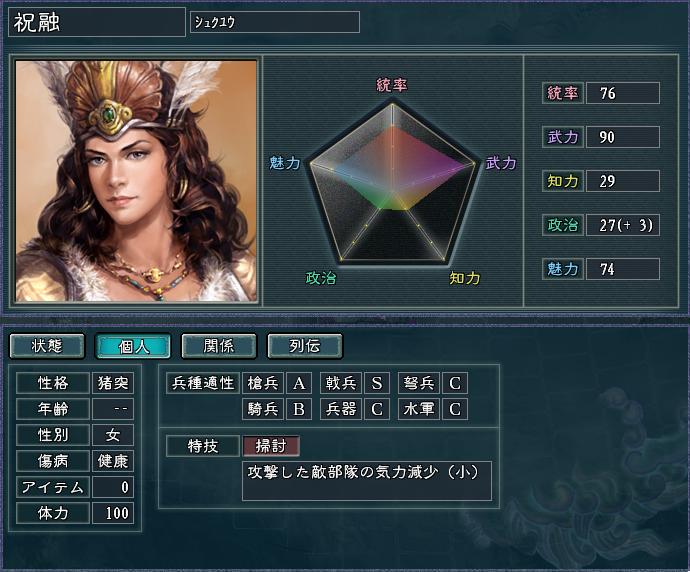690x572 pixels.
Task: Select the 統率 stat label
Action: point(563,93)
